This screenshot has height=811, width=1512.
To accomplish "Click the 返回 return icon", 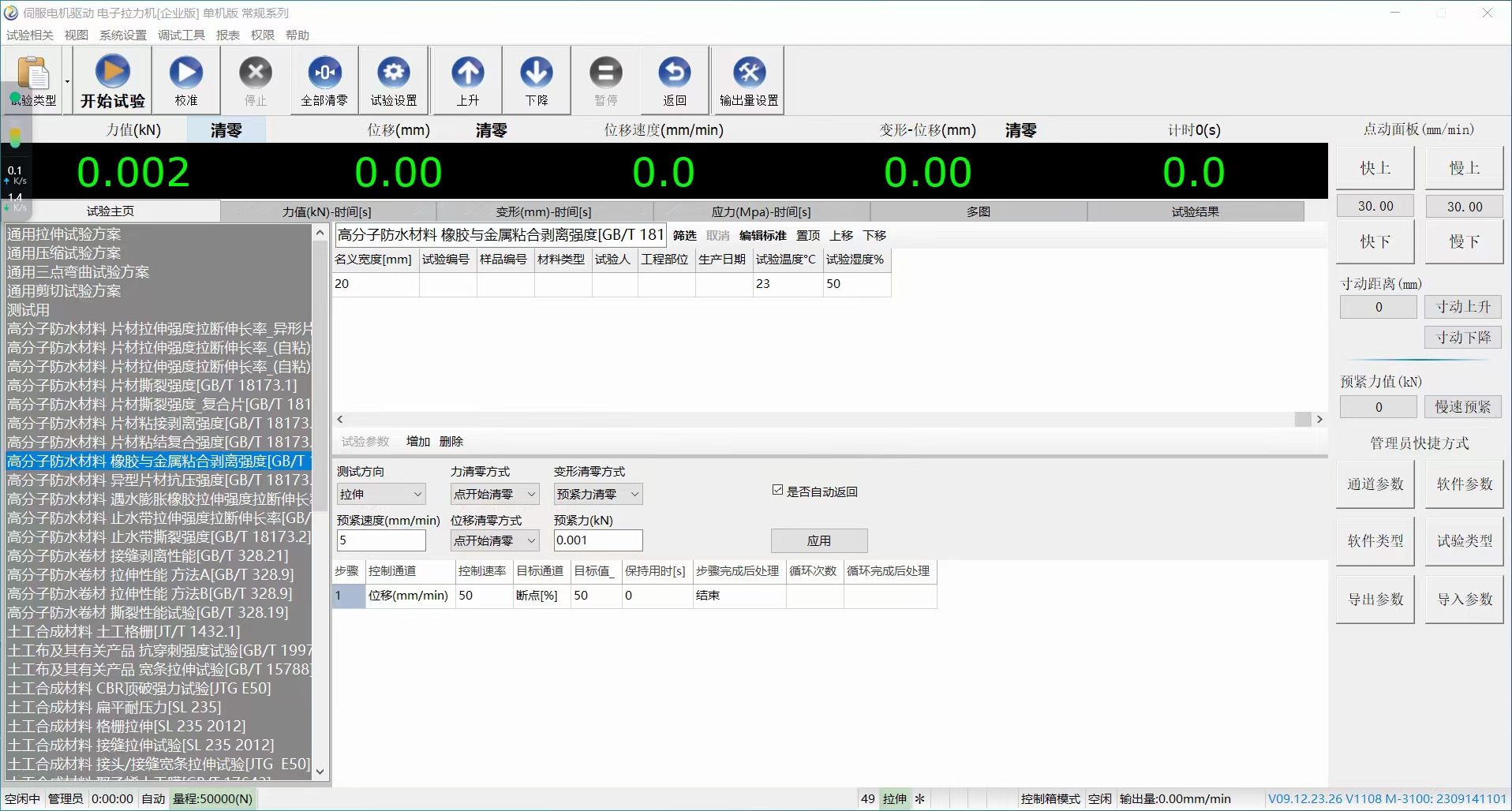I will [675, 80].
